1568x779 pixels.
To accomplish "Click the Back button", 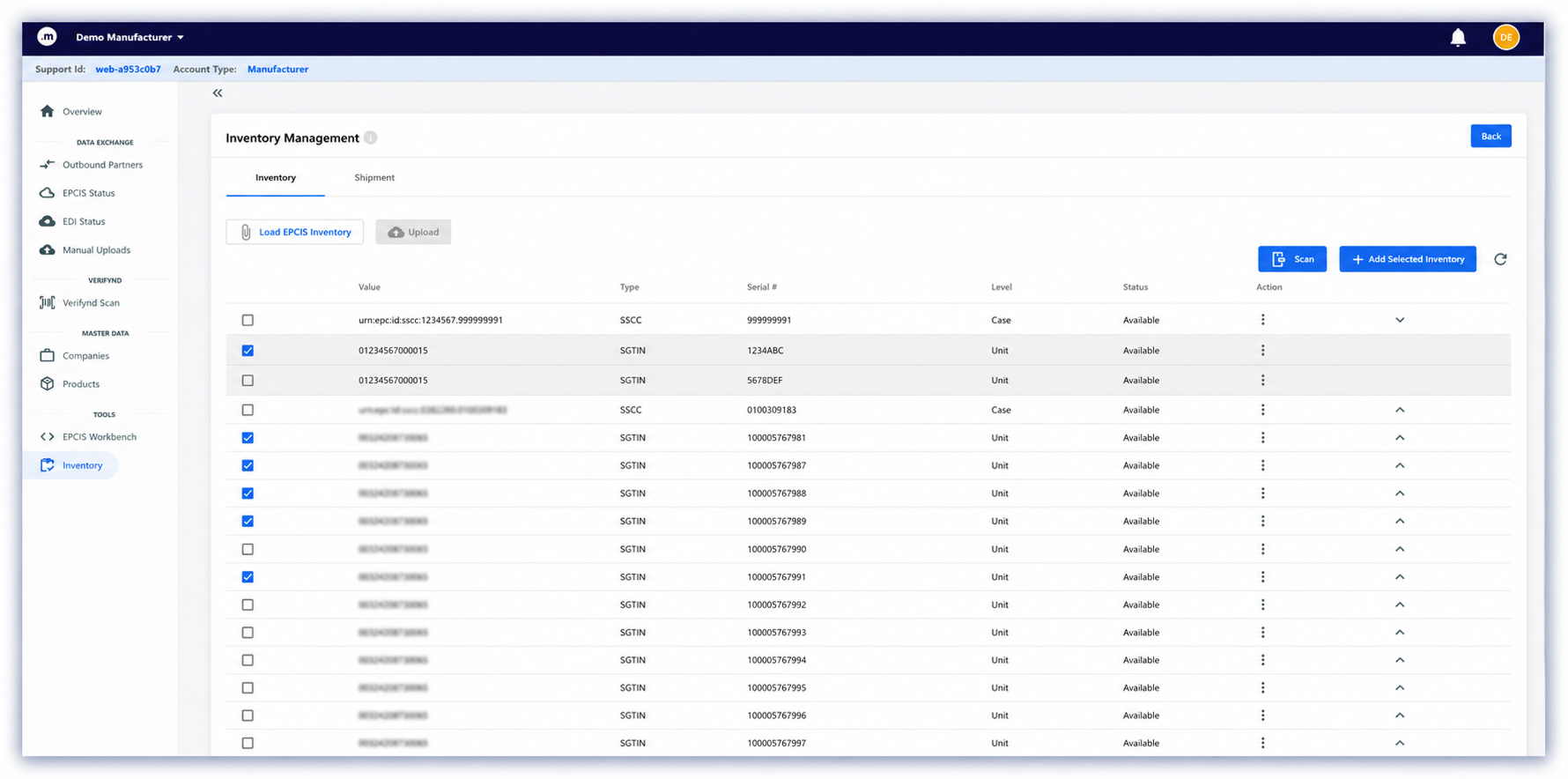I will (1490, 136).
